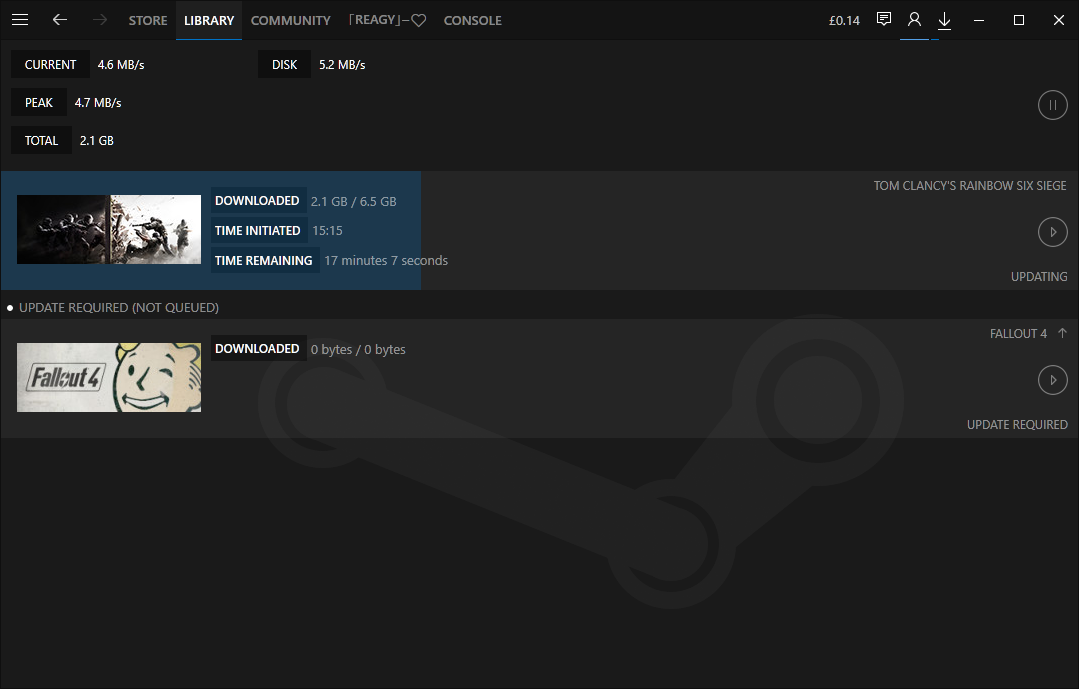The height and width of the screenshot is (689, 1079).
Task: Click the £0.14 wallet balance
Action: [x=844, y=21]
